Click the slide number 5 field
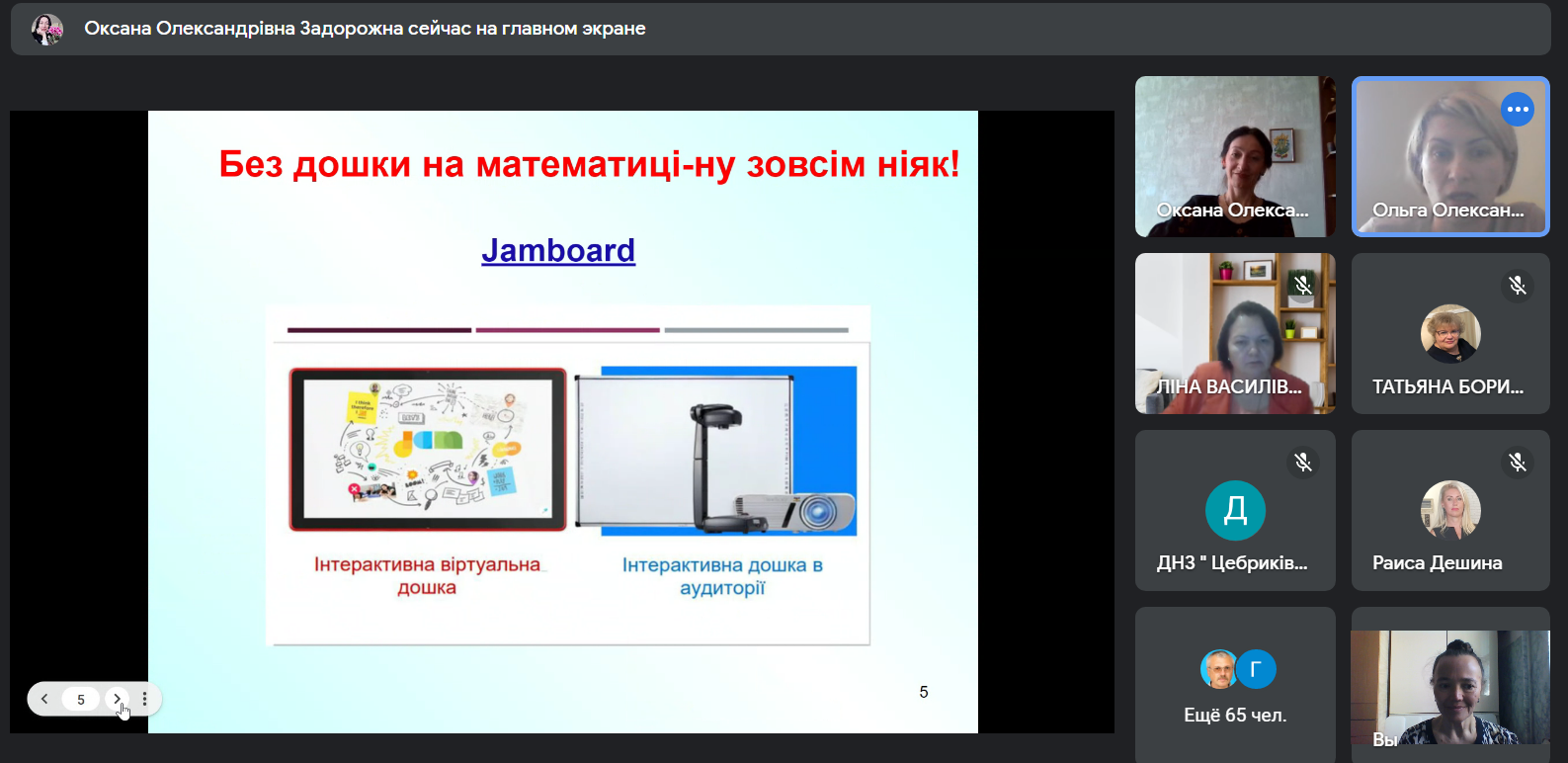This screenshot has height=763, width=1568. click(81, 699)
